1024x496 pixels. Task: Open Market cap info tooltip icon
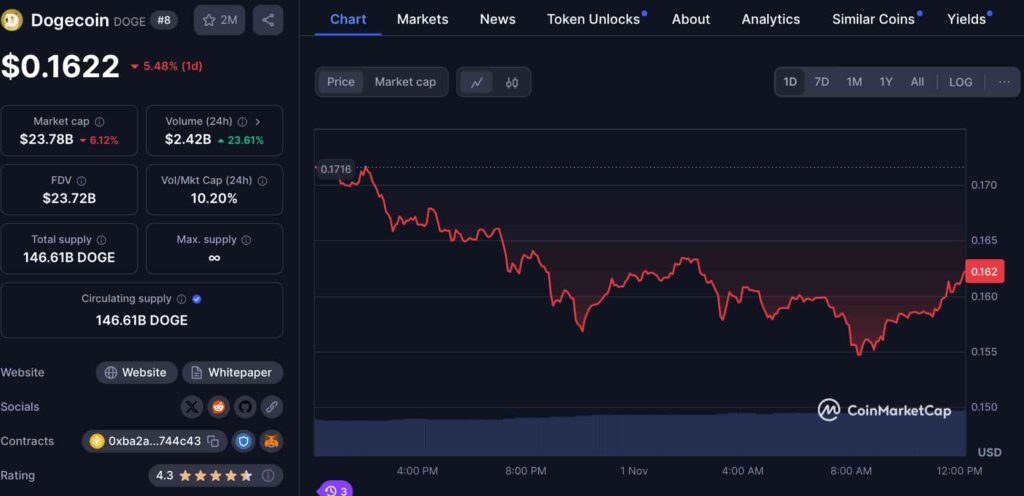tap(99, 121)
